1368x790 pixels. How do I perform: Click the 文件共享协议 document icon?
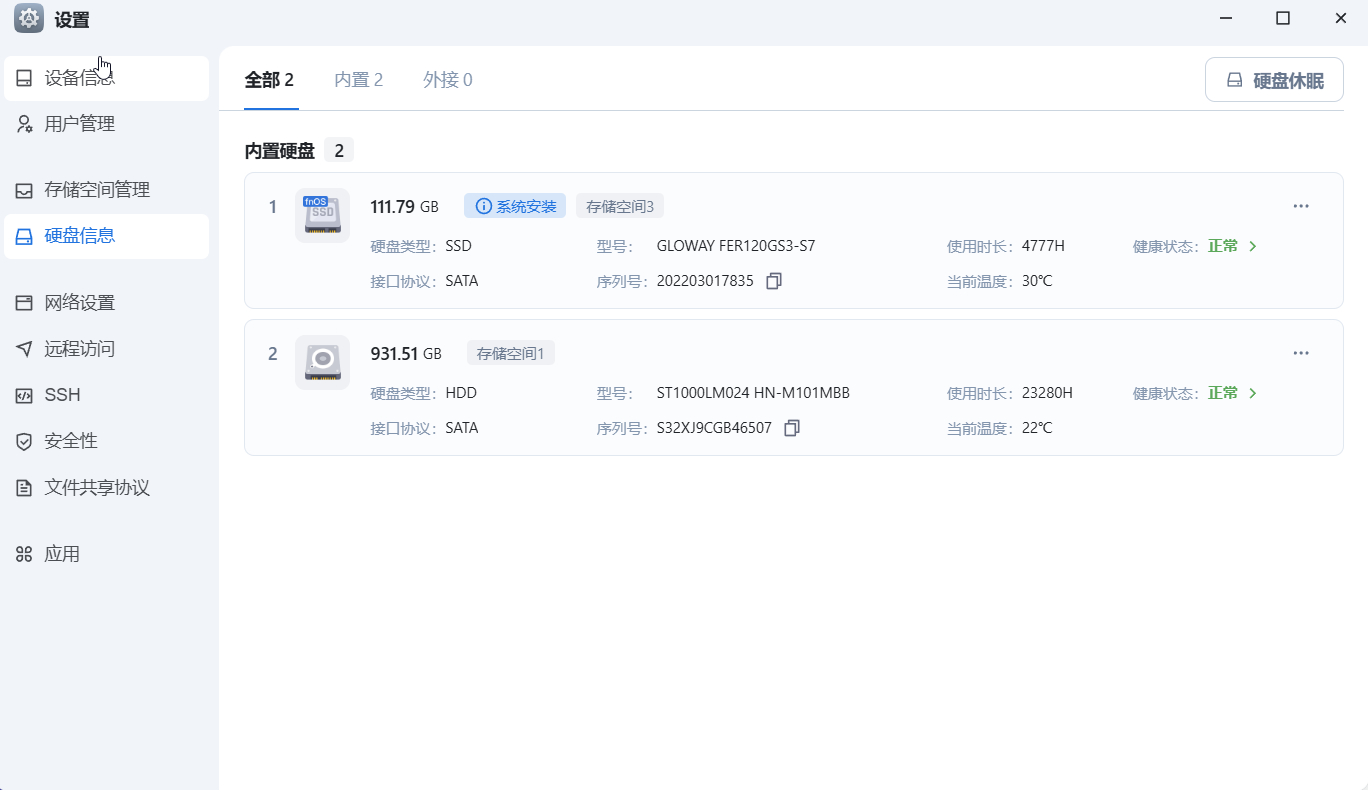coord(24,488)
